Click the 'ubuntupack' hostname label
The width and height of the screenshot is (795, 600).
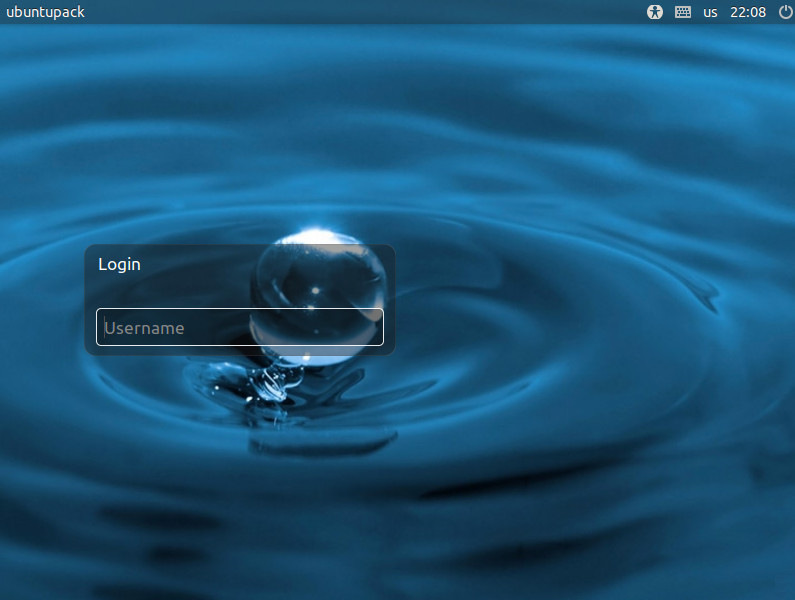[x=45, y=12]
